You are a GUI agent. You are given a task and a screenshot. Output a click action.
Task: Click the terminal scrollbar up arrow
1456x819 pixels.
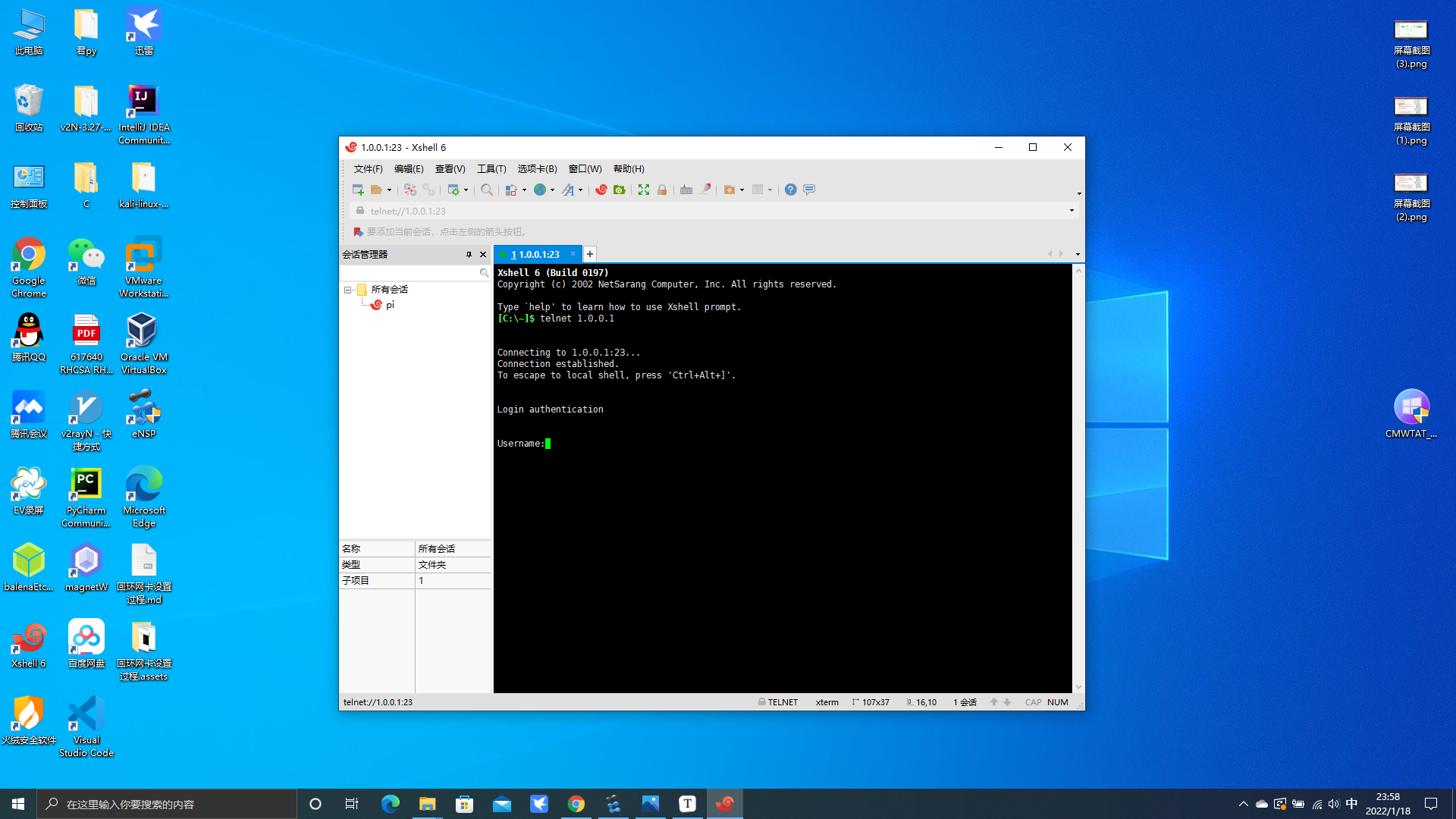[1078, 270]
